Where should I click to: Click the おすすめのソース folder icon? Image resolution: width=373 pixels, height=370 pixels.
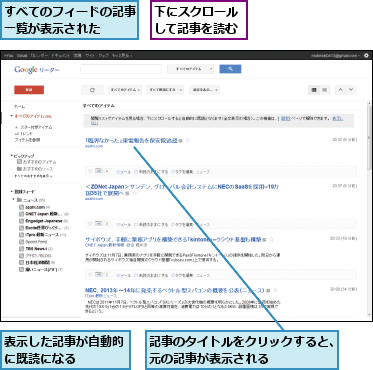(x=19, y=169)
